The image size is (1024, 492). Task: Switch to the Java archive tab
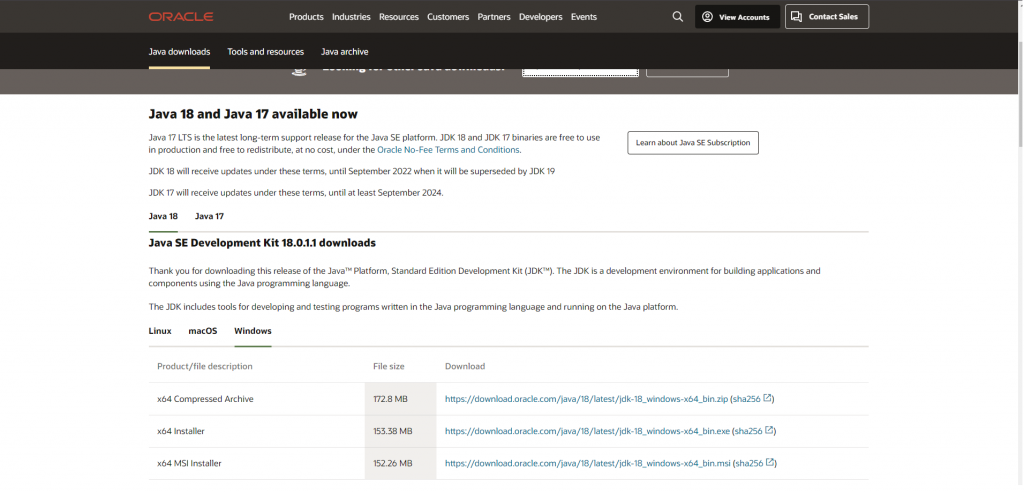[345, 52]
